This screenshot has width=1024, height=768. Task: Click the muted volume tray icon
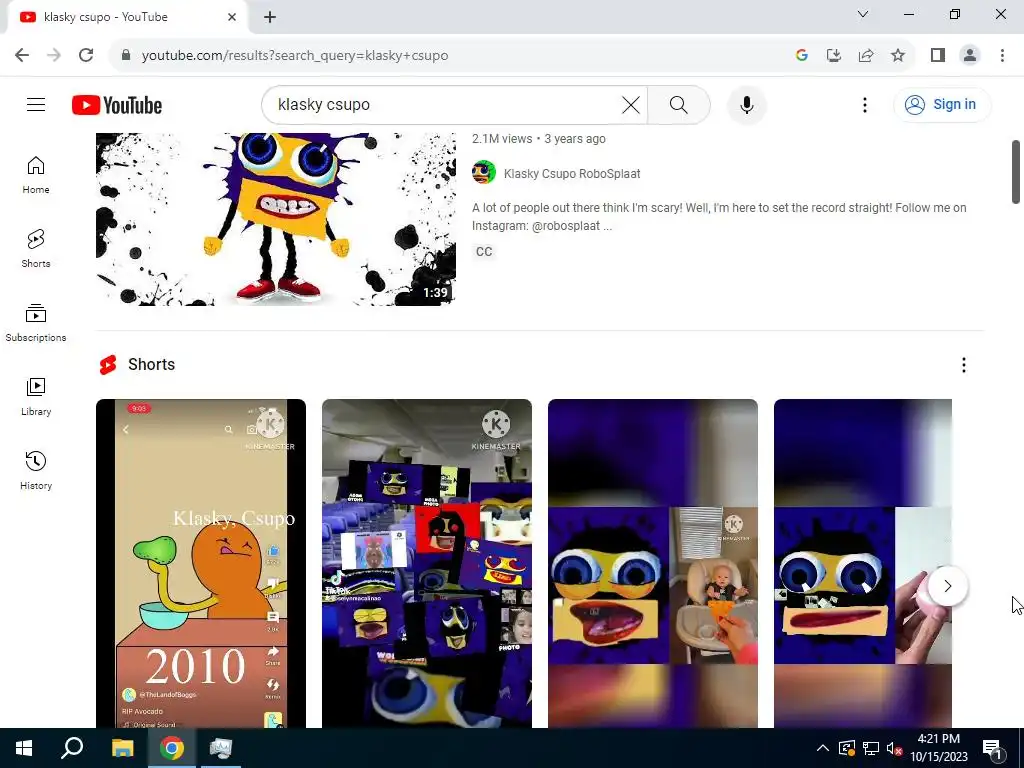(x=894, y=748)
